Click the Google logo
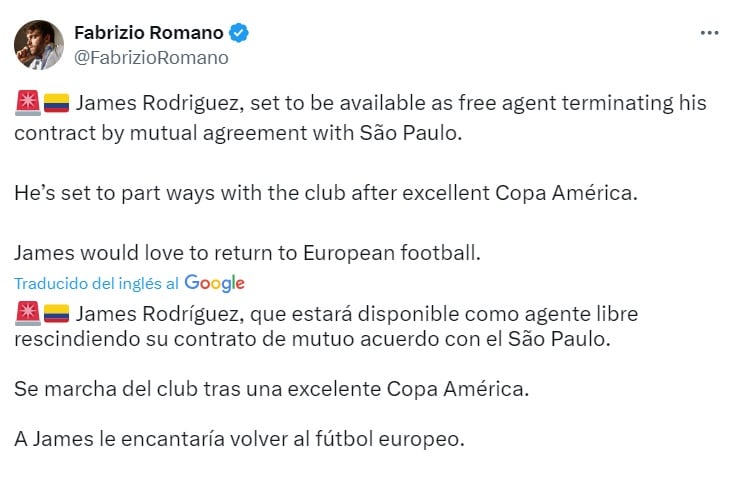This screenshot has height=477, width=731. [214, 283]
